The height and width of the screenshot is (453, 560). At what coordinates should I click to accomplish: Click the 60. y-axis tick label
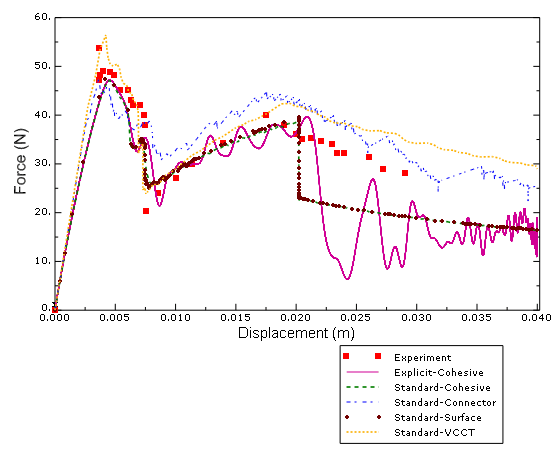[43, 16]
